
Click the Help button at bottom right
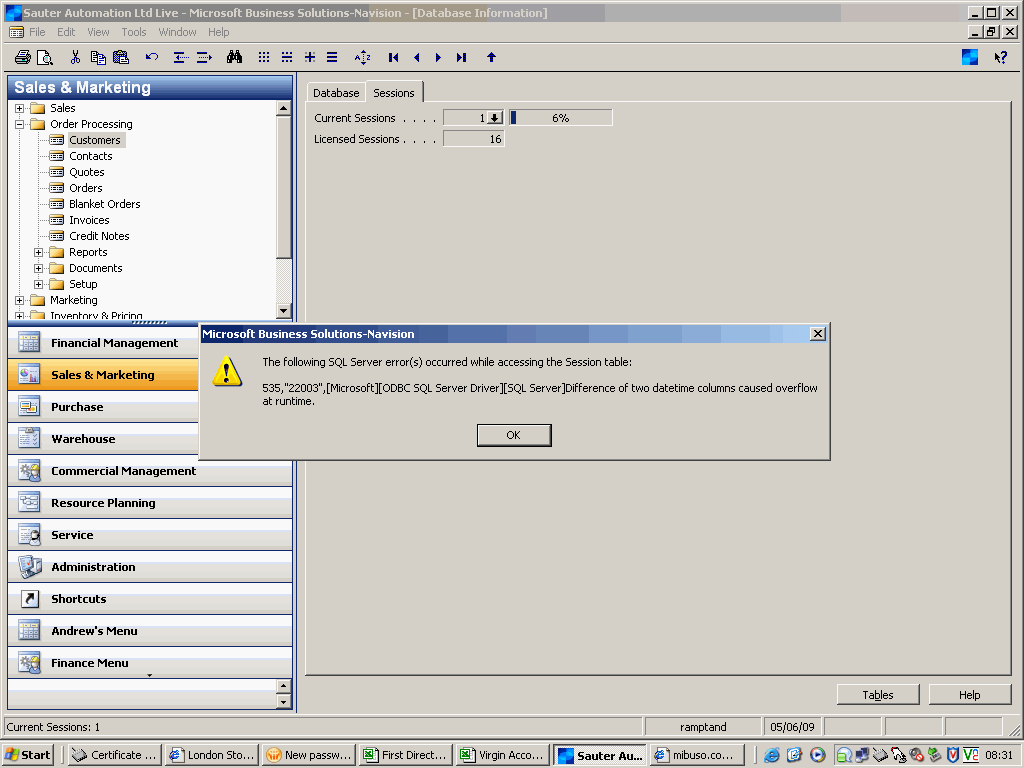(970, 695)
